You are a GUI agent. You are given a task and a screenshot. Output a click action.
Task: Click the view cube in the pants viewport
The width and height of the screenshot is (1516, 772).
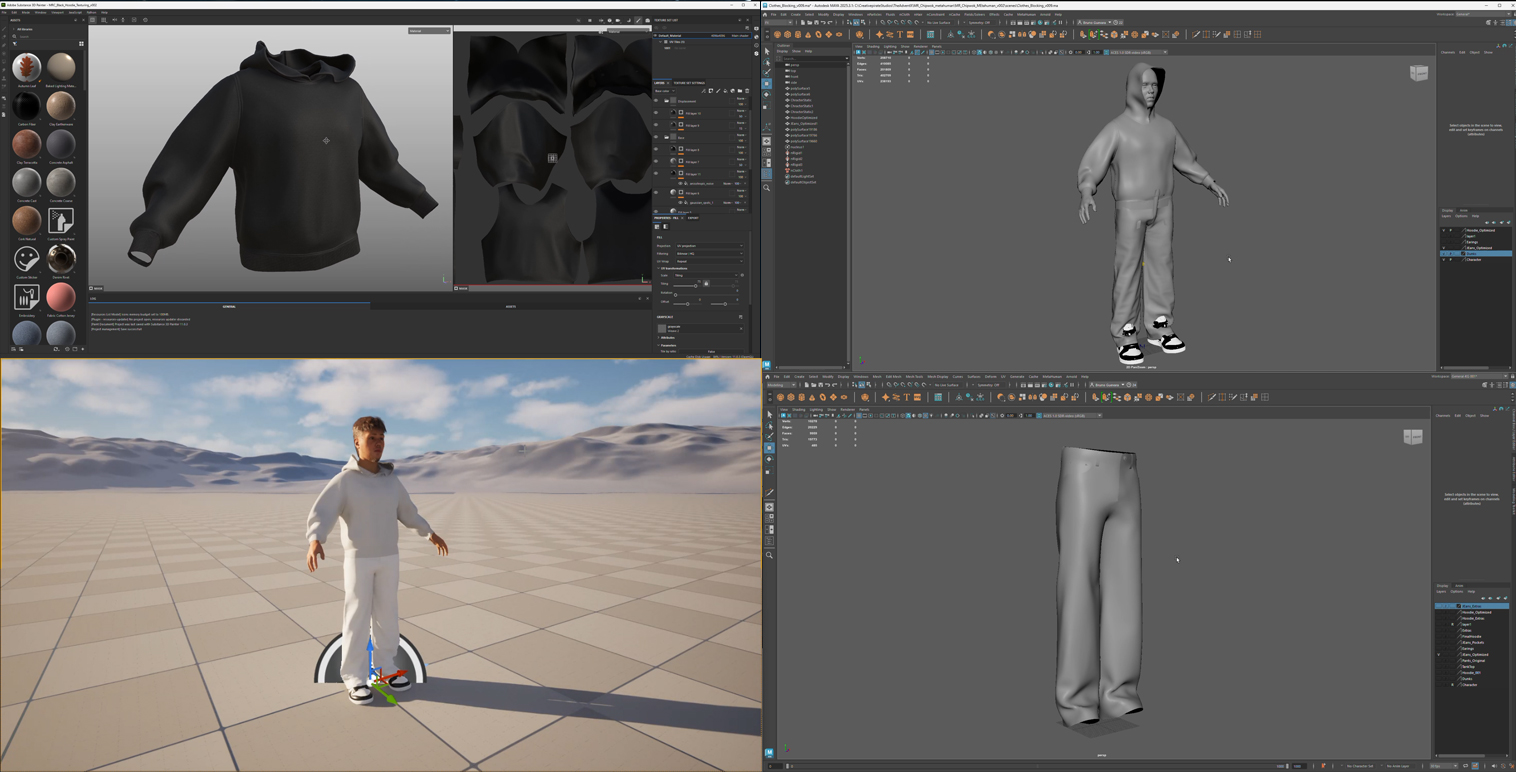[x=1412, y=437]
